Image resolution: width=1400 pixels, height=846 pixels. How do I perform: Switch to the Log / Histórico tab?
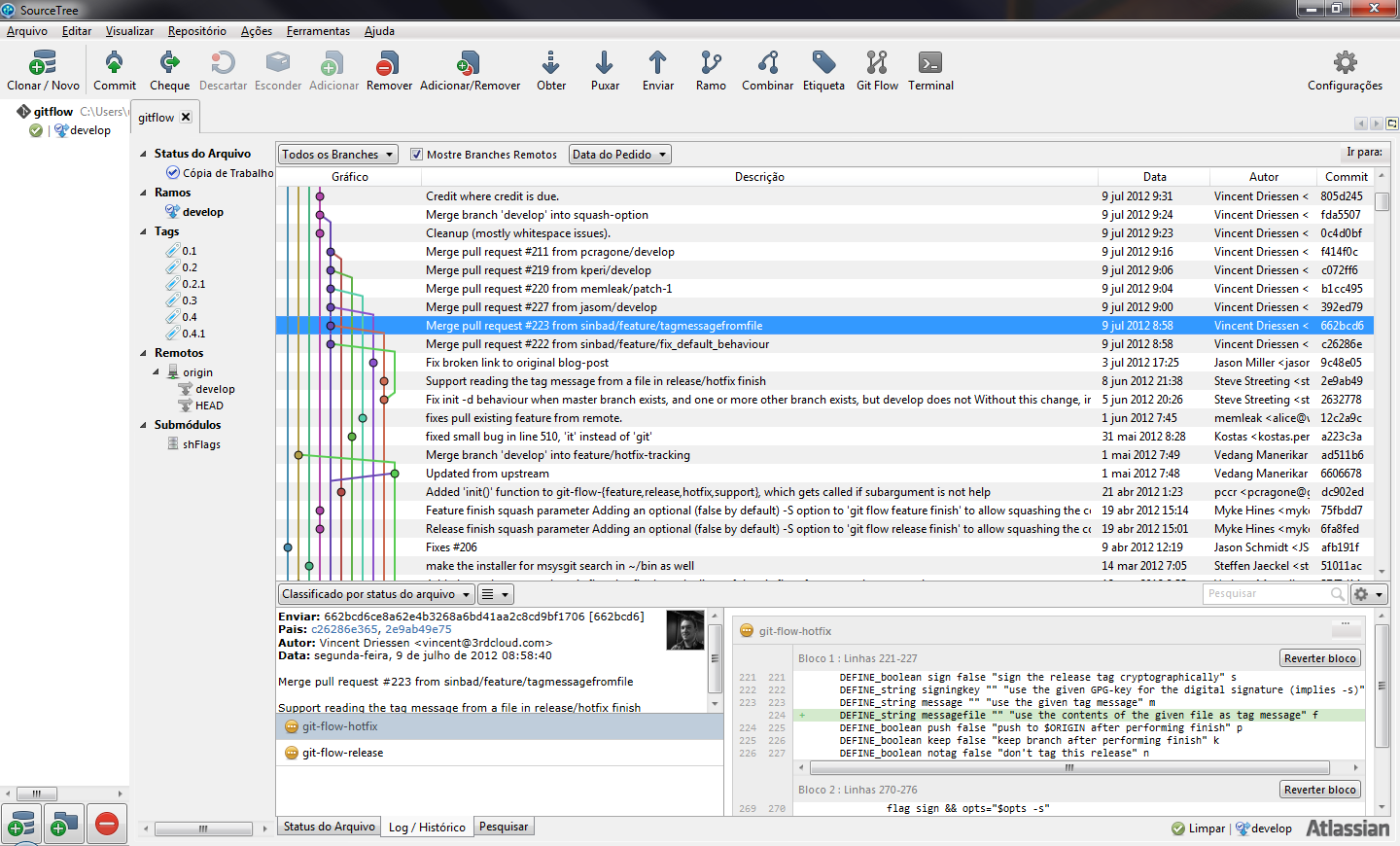[427, 828]
